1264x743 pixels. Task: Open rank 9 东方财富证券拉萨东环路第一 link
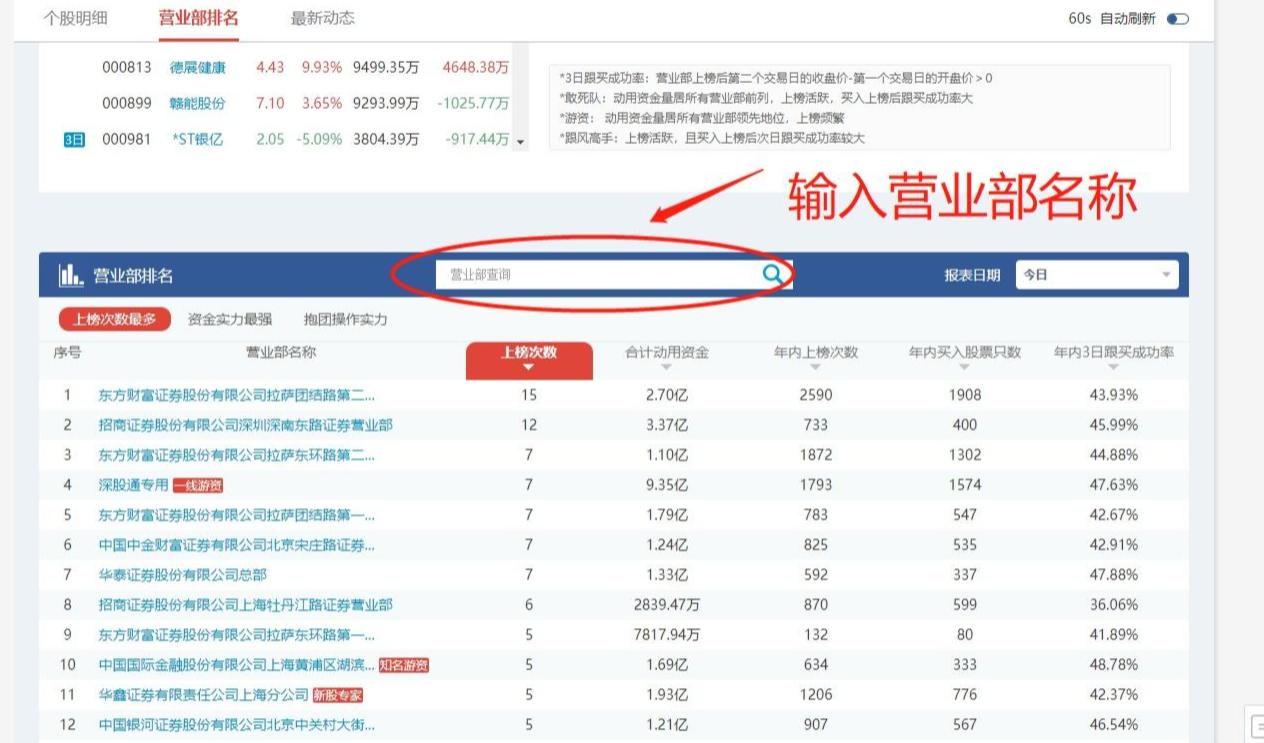[x=237, y=635]
